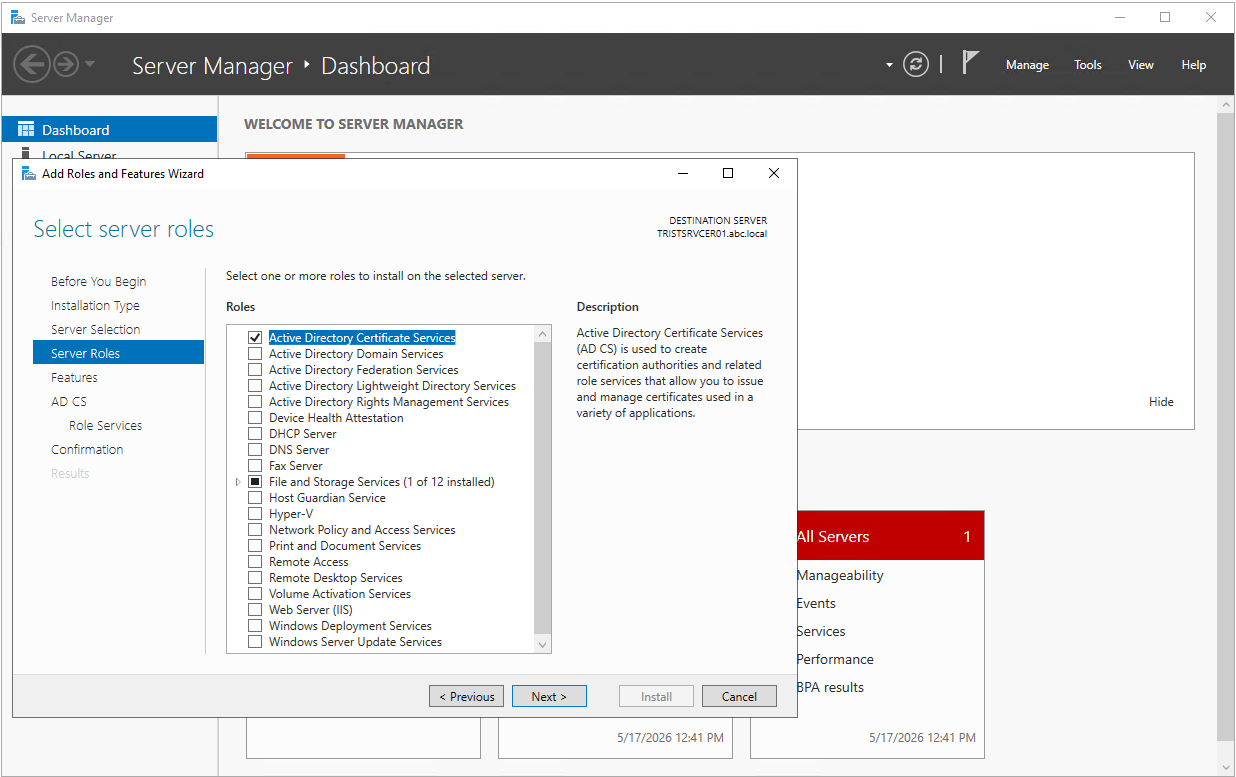Select the Server Roles wizard step
The height and width of the screenshot is (777, 1236).
tap(118, 353)
